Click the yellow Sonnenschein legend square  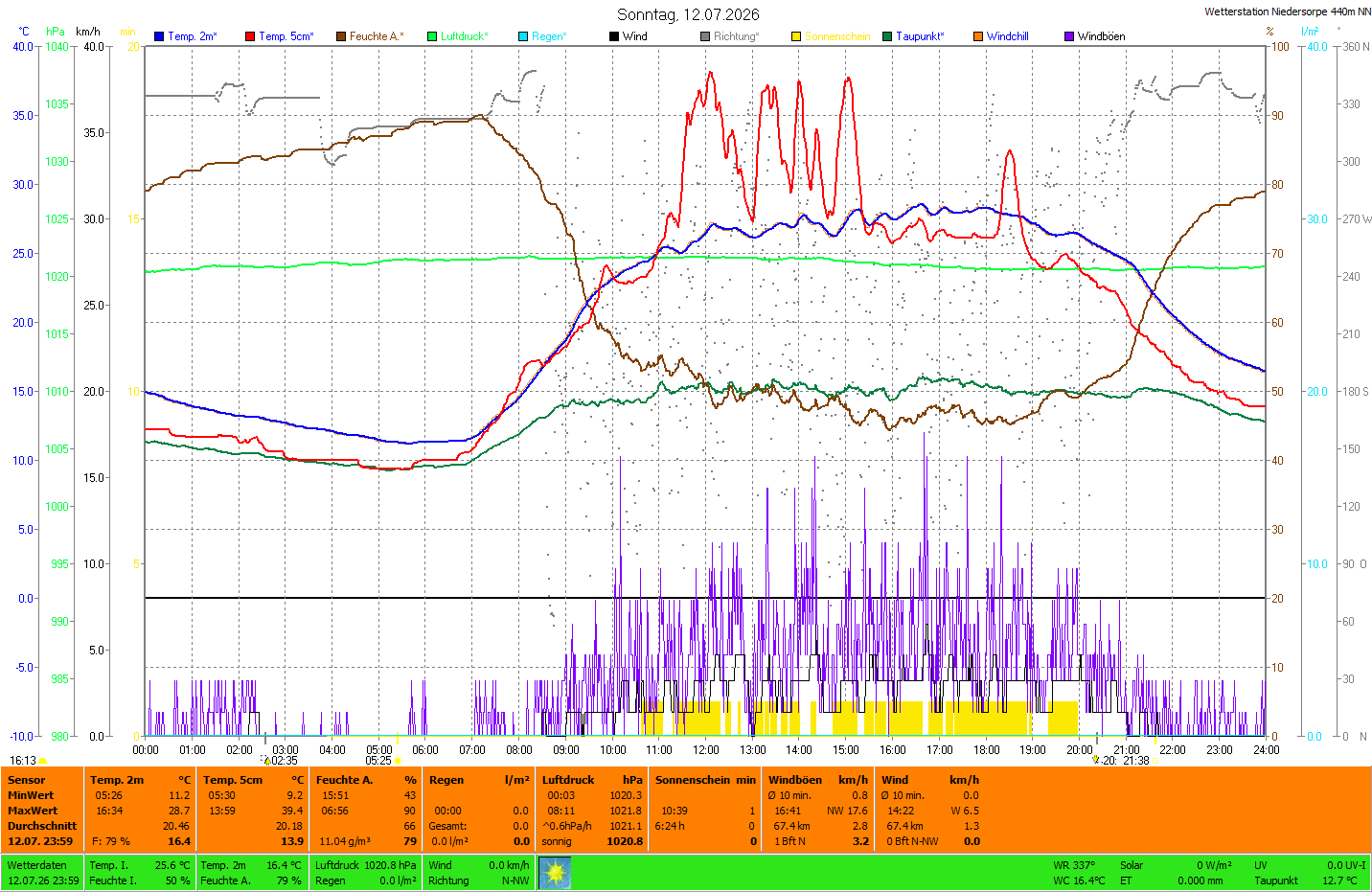pyautogui.click(x=796, y=36)
